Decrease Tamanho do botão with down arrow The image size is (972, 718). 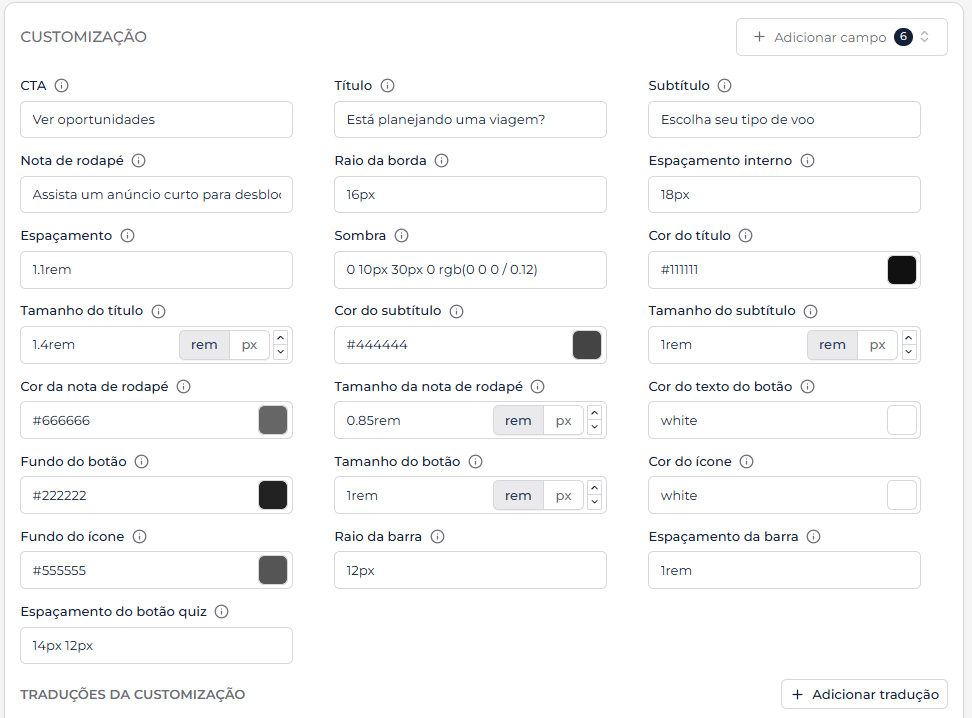[594, 502]
